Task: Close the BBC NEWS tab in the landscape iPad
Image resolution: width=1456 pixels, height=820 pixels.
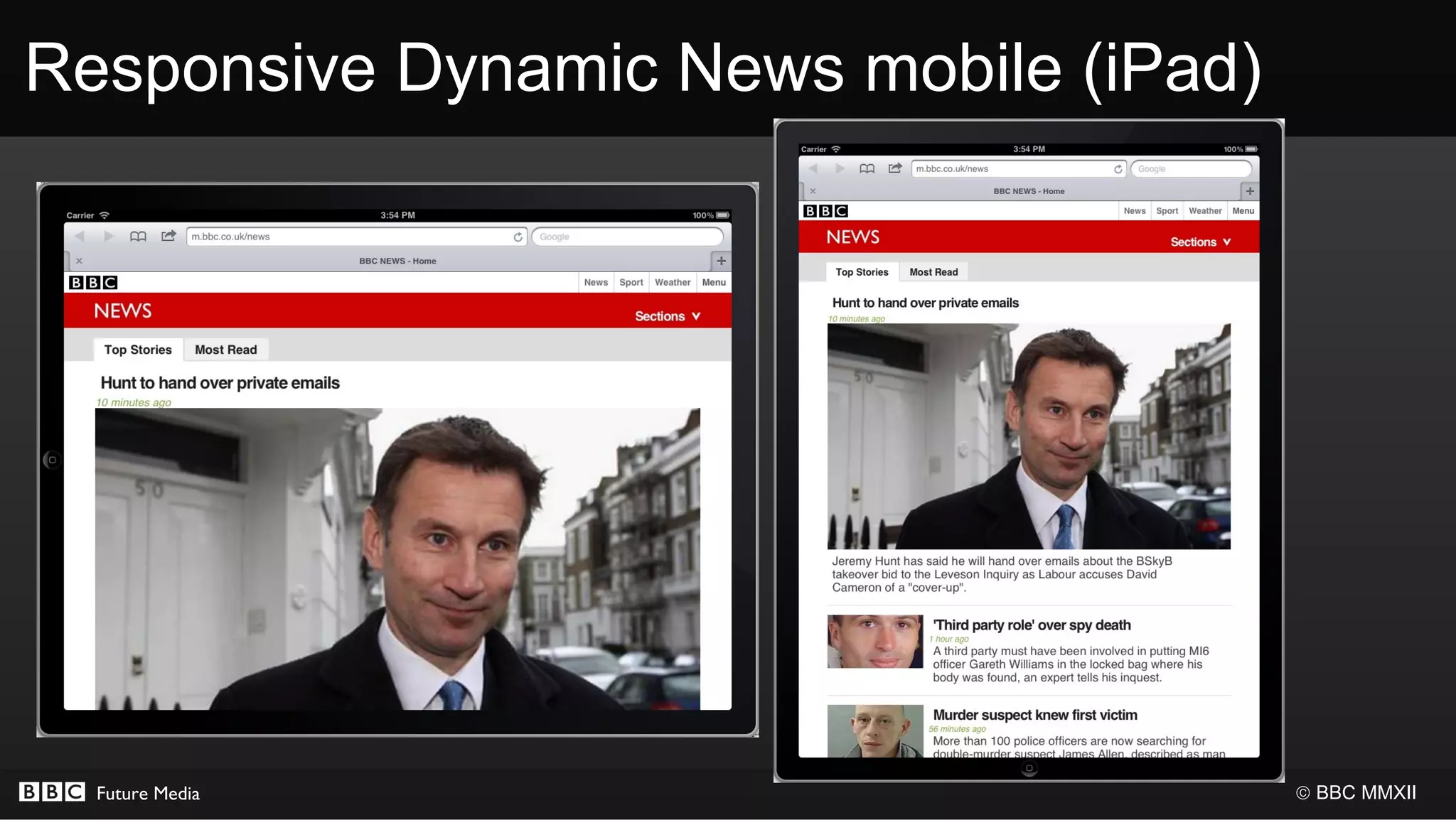Action: (80, 261)
